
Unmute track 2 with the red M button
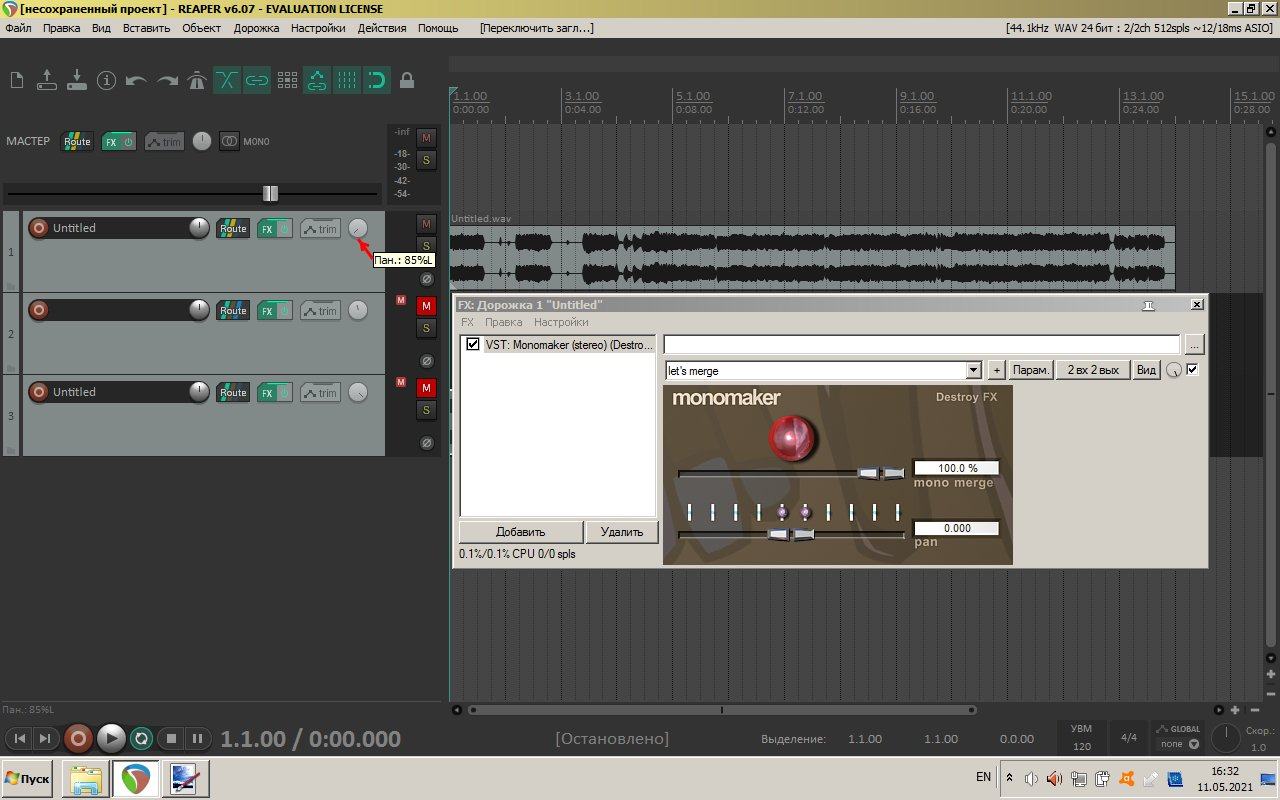(426, 306)
